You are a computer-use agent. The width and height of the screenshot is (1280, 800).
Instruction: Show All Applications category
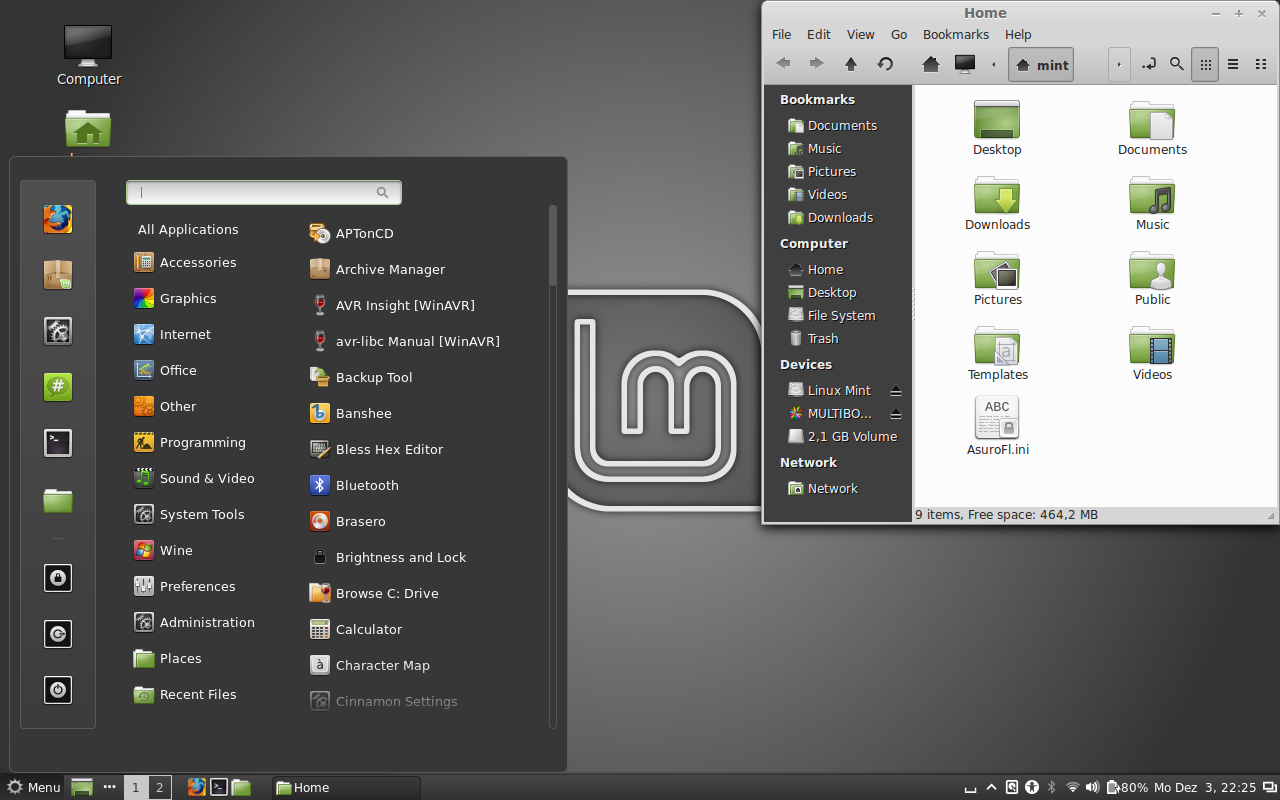click(188, 229)
